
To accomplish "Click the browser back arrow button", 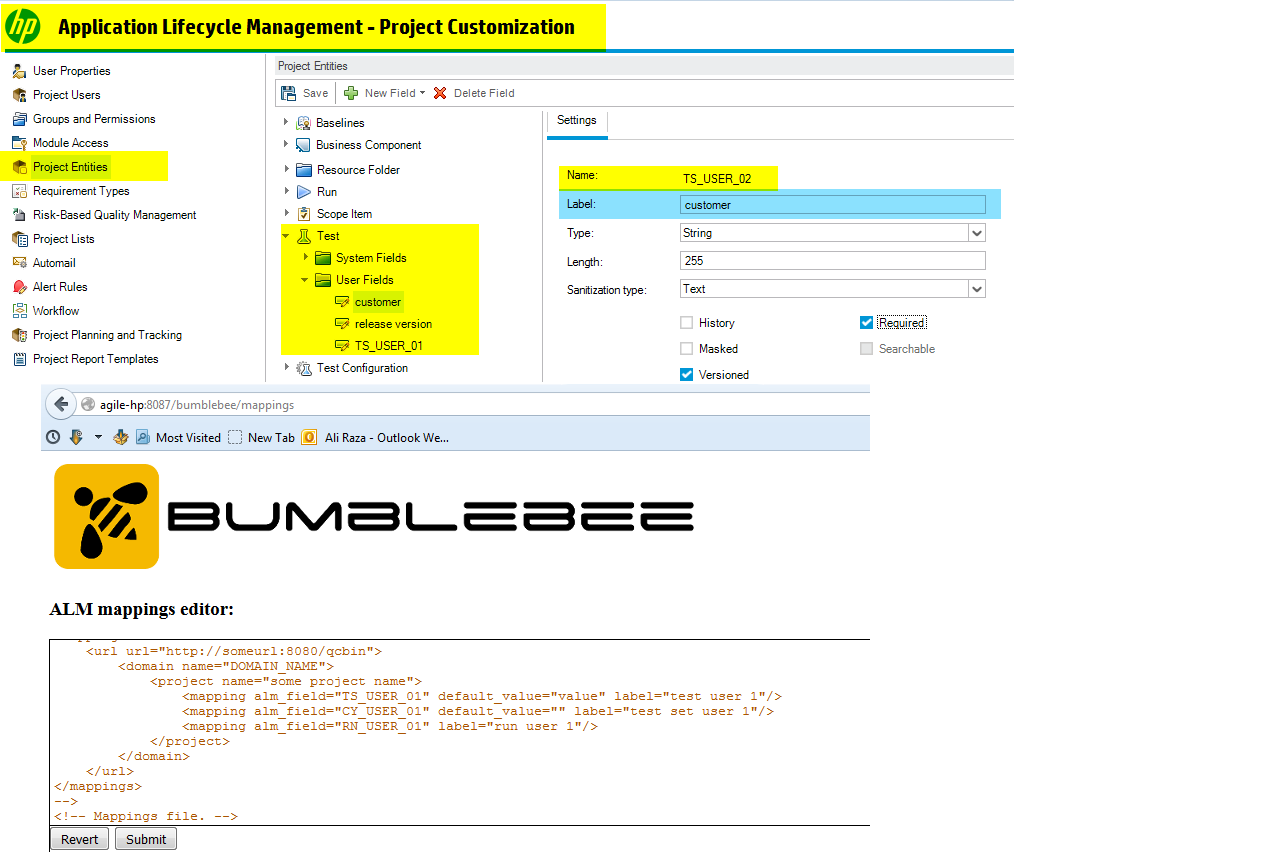I will [x=61, y=404].
